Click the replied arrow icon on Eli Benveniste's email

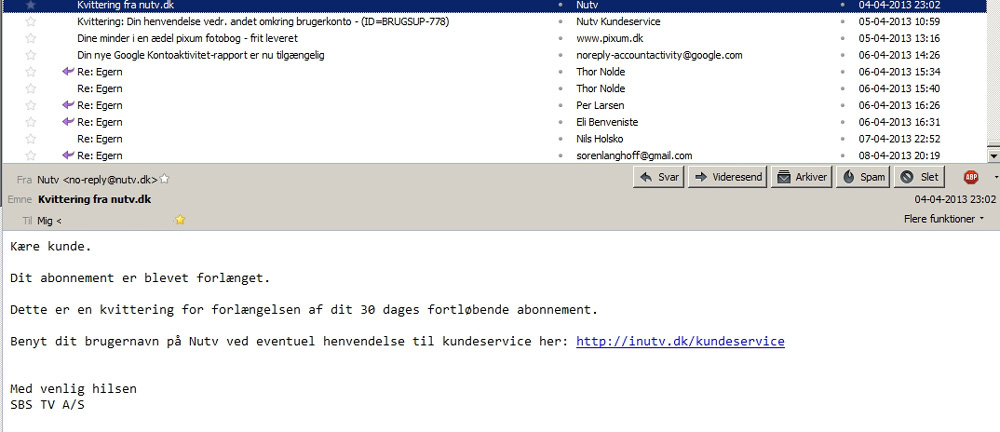(68, 121)
